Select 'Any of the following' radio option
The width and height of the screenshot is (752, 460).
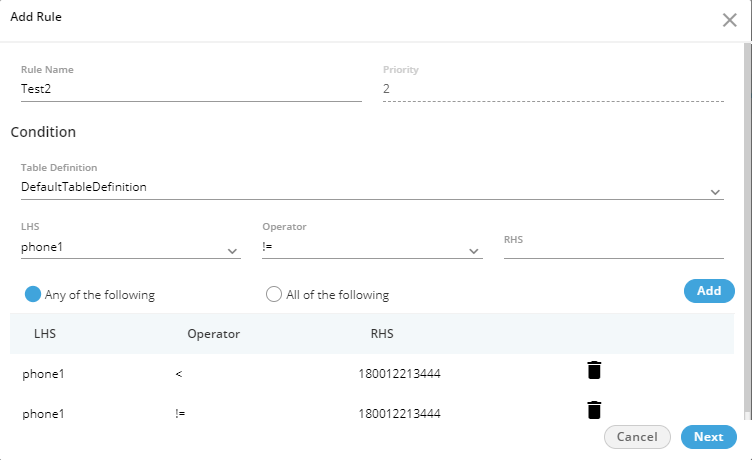33,294
